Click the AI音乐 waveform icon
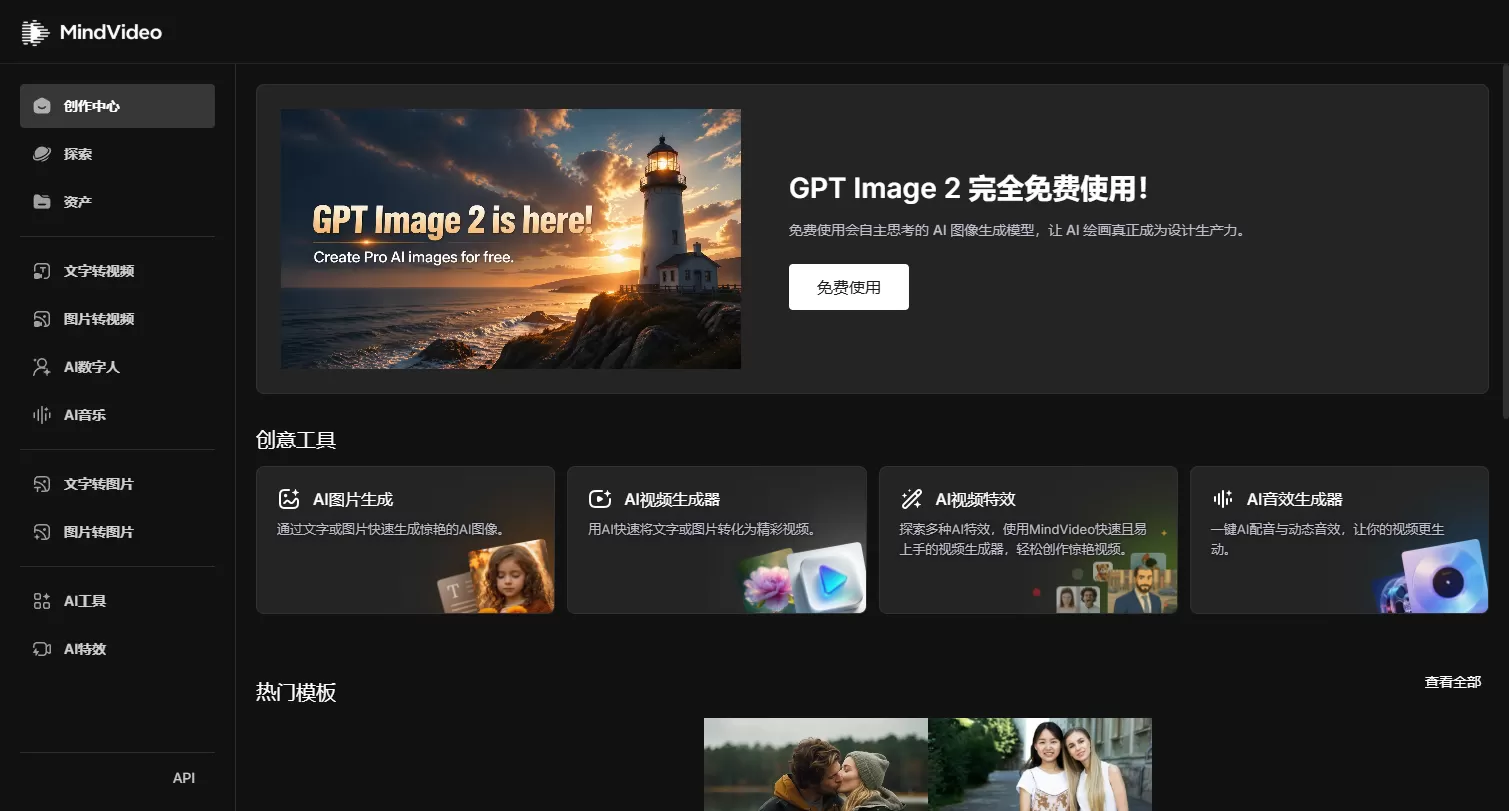This screenshot has width=1509, height=811. coord(42,415)
